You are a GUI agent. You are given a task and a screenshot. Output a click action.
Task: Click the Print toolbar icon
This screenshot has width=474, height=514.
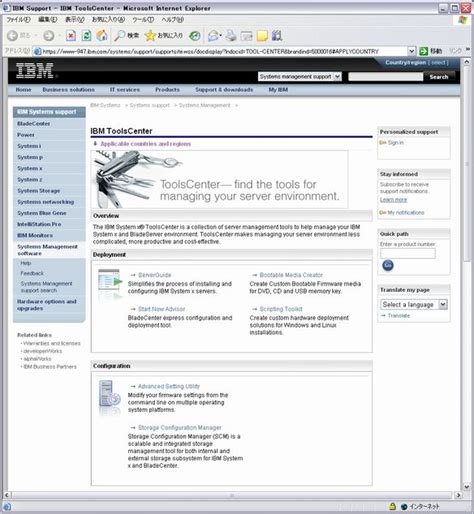pos(231,35)
